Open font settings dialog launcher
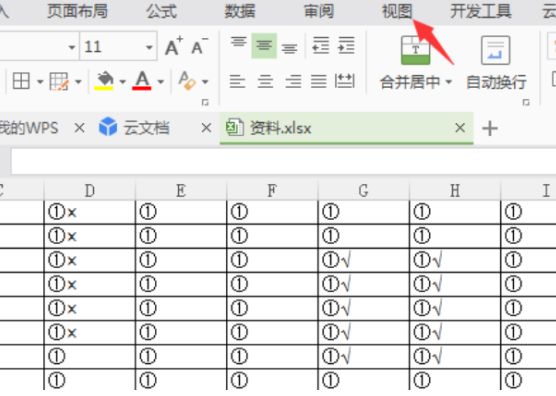556x396 pixels. tap(205, 102)
